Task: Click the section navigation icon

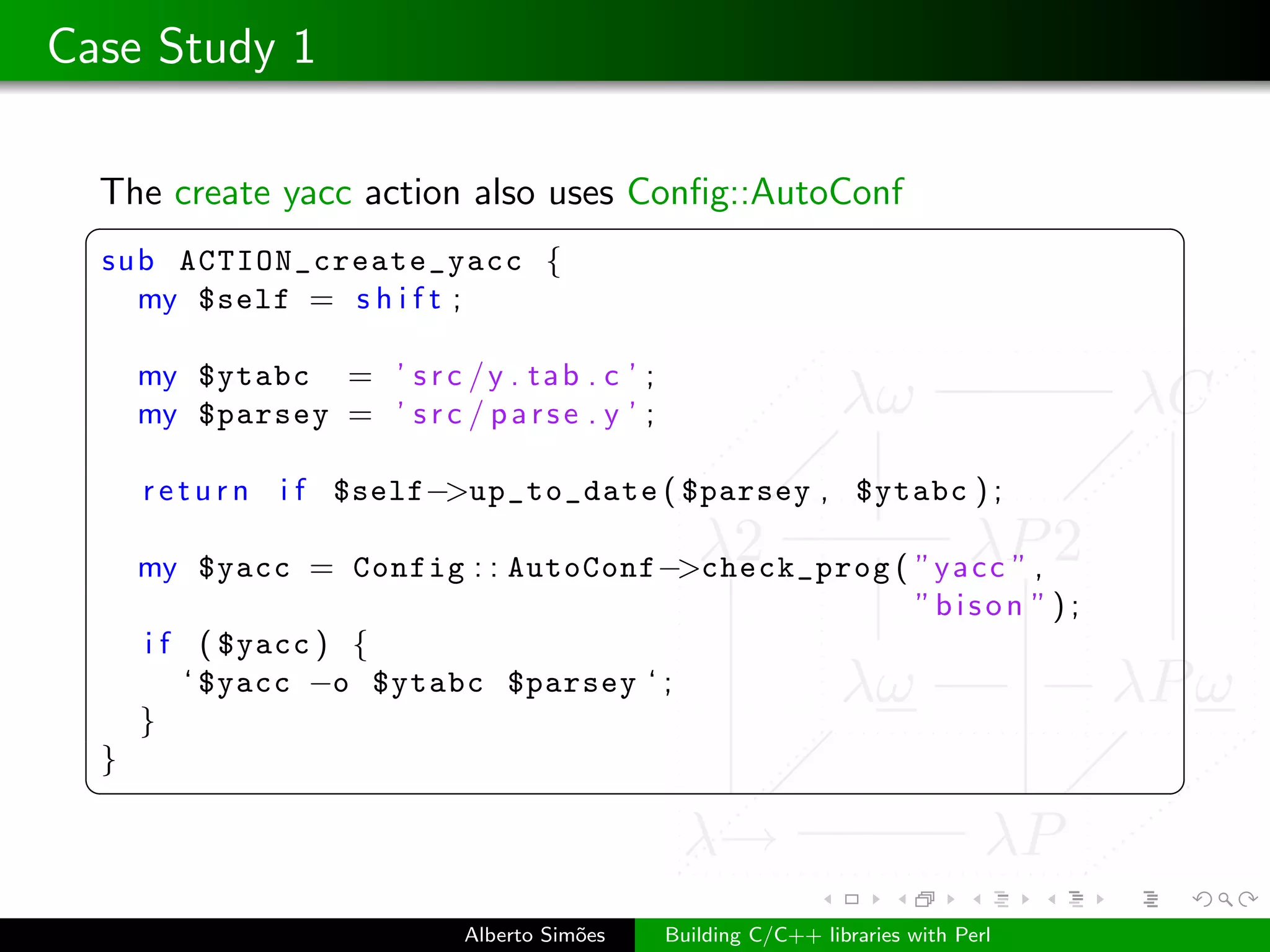Action: 1077,899
